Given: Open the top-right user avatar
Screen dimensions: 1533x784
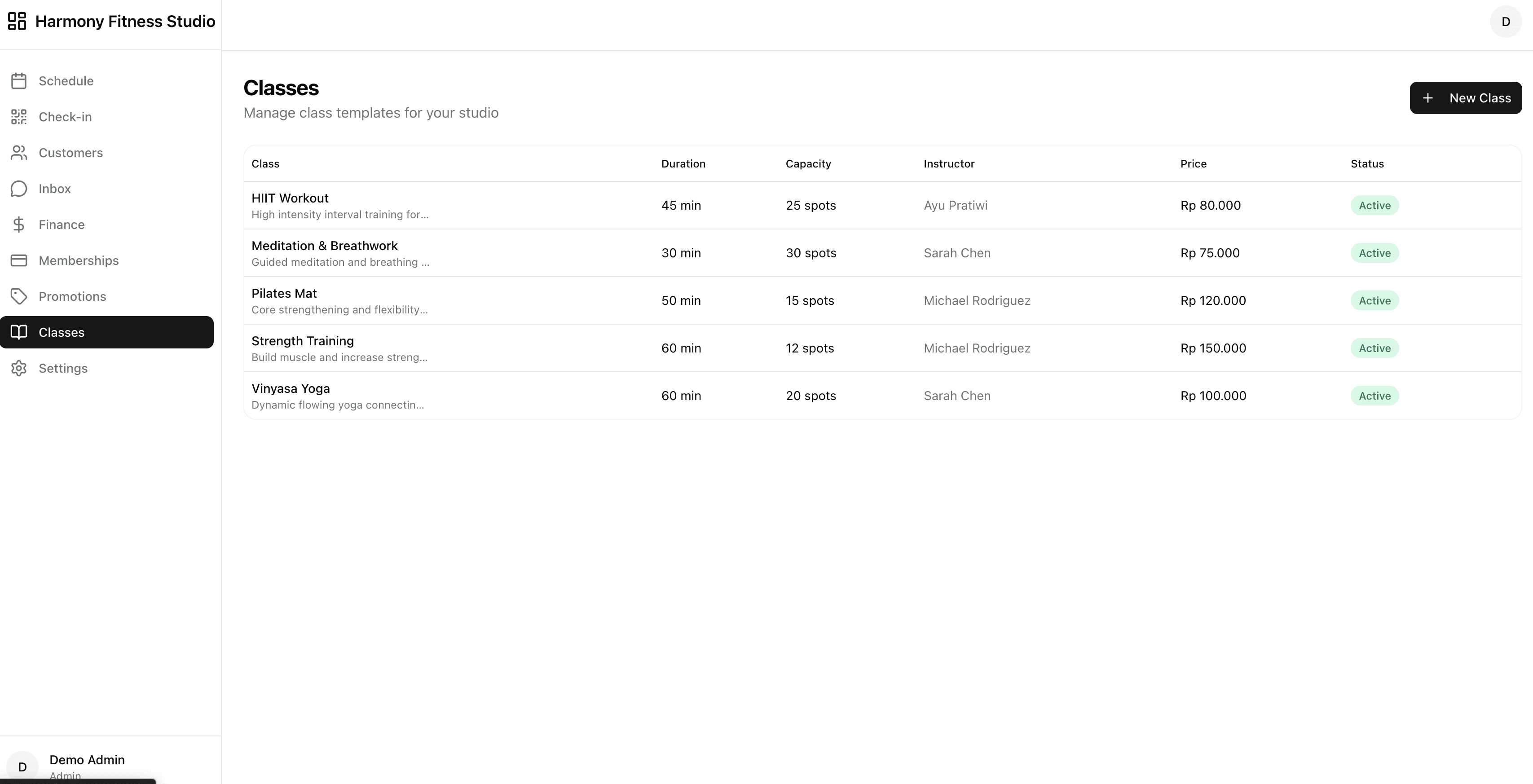Looking at the screenshot, I should pos(1506,22).
